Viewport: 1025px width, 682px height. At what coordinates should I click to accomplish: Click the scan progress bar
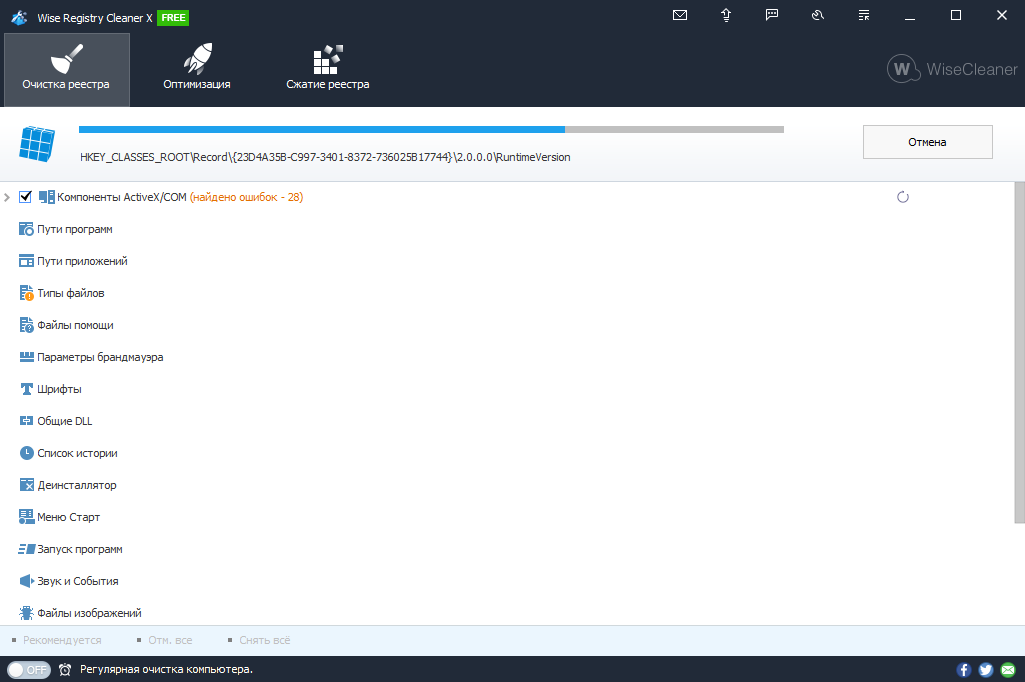(431, 129)
